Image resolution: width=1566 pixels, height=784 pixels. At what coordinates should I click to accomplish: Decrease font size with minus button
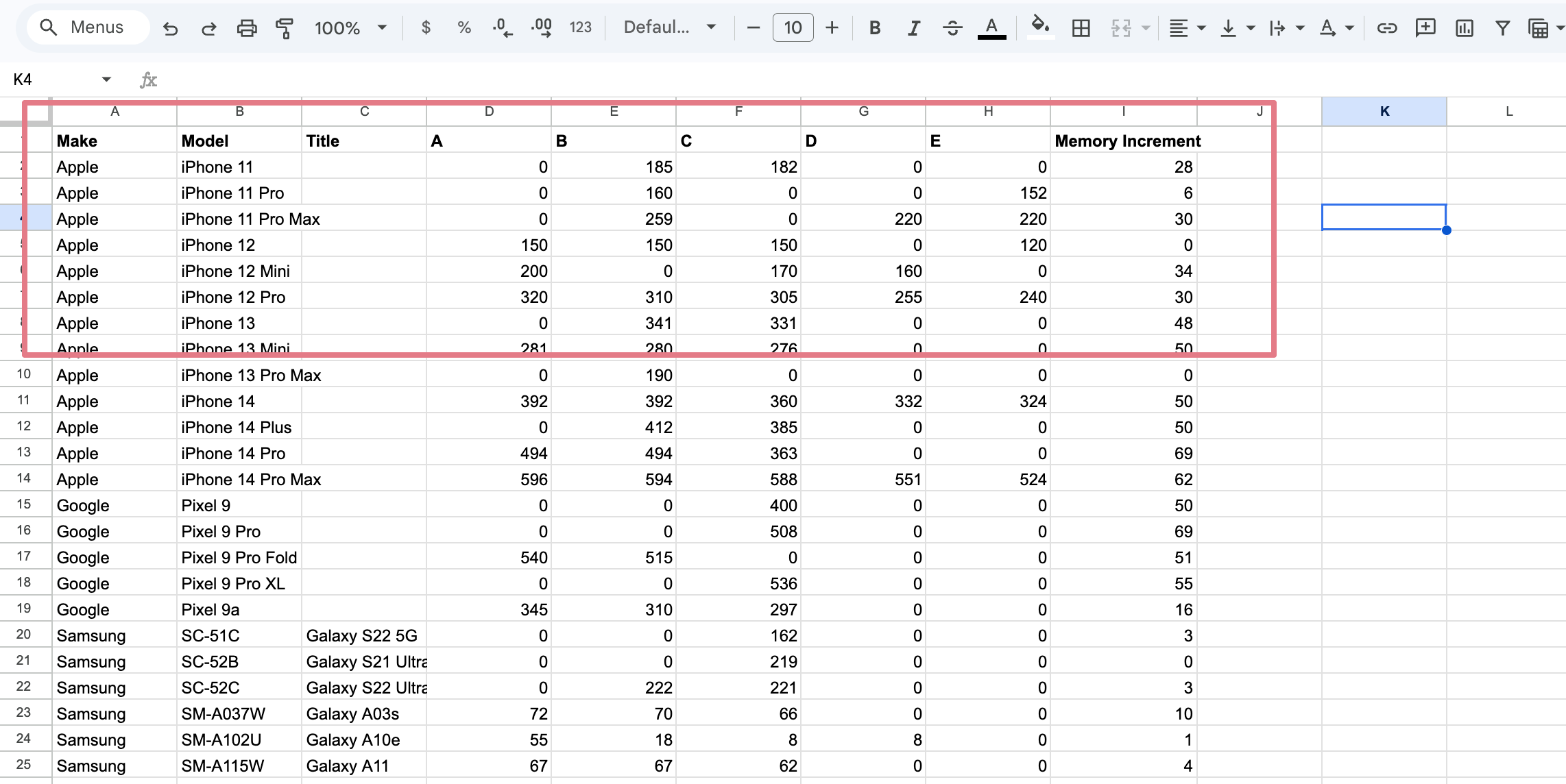pos(754,27)
